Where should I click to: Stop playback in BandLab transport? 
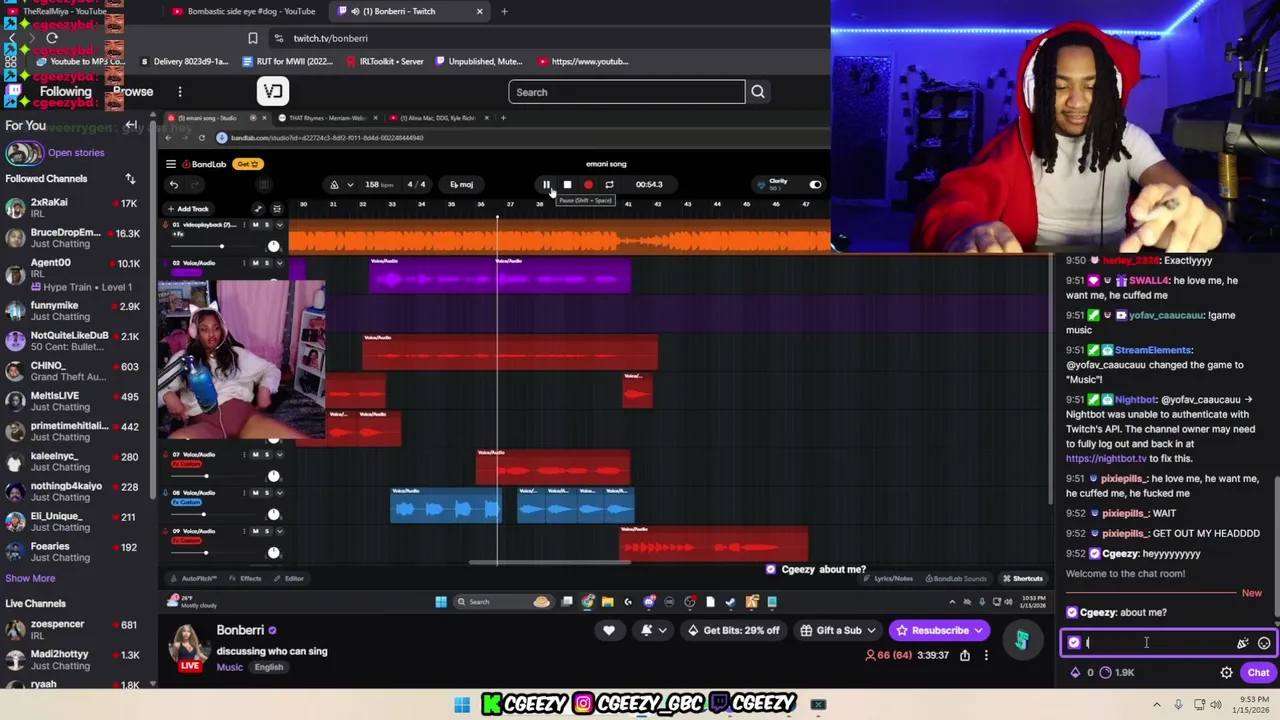567,184
